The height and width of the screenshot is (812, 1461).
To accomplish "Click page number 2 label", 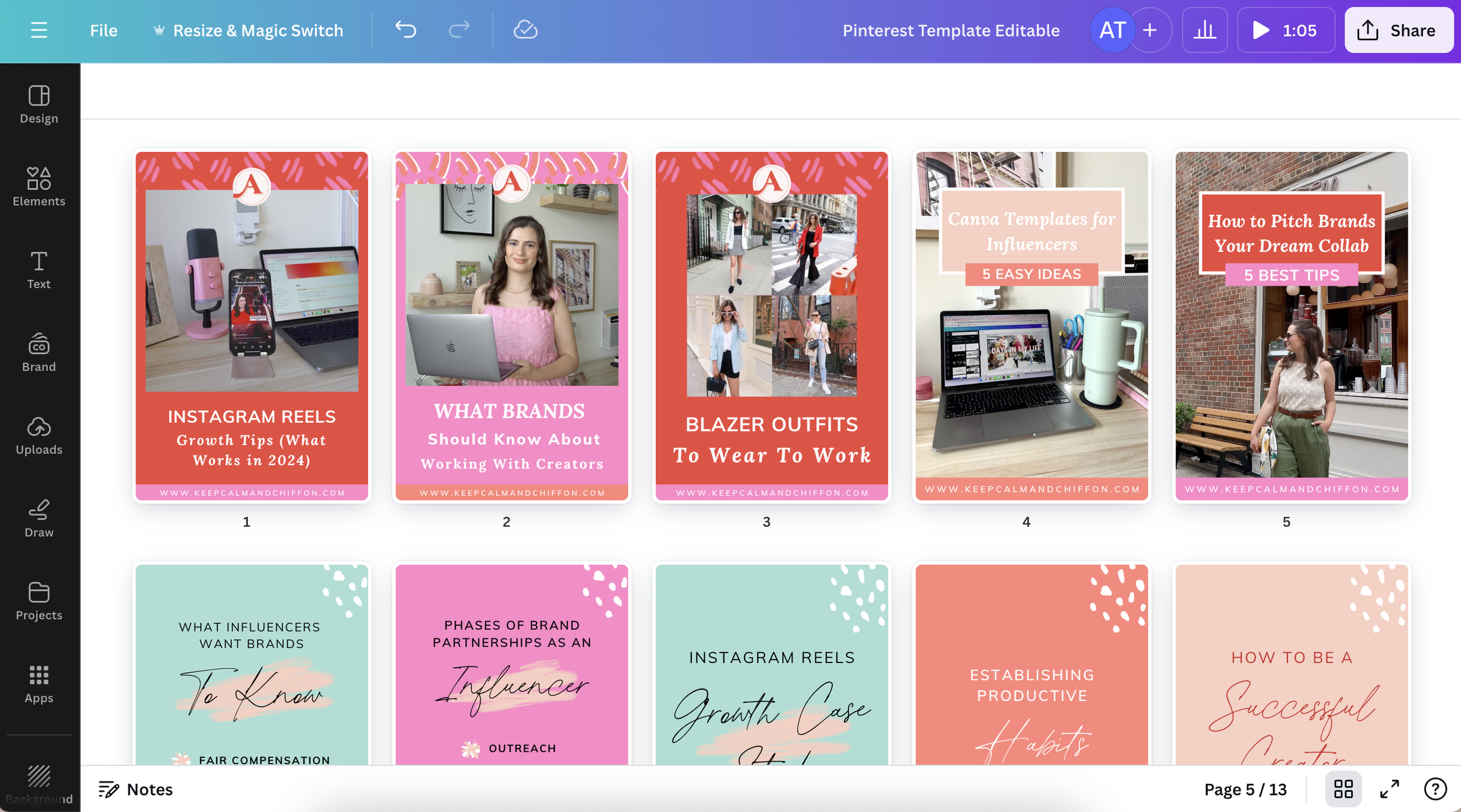I will (x=507, y=522).
